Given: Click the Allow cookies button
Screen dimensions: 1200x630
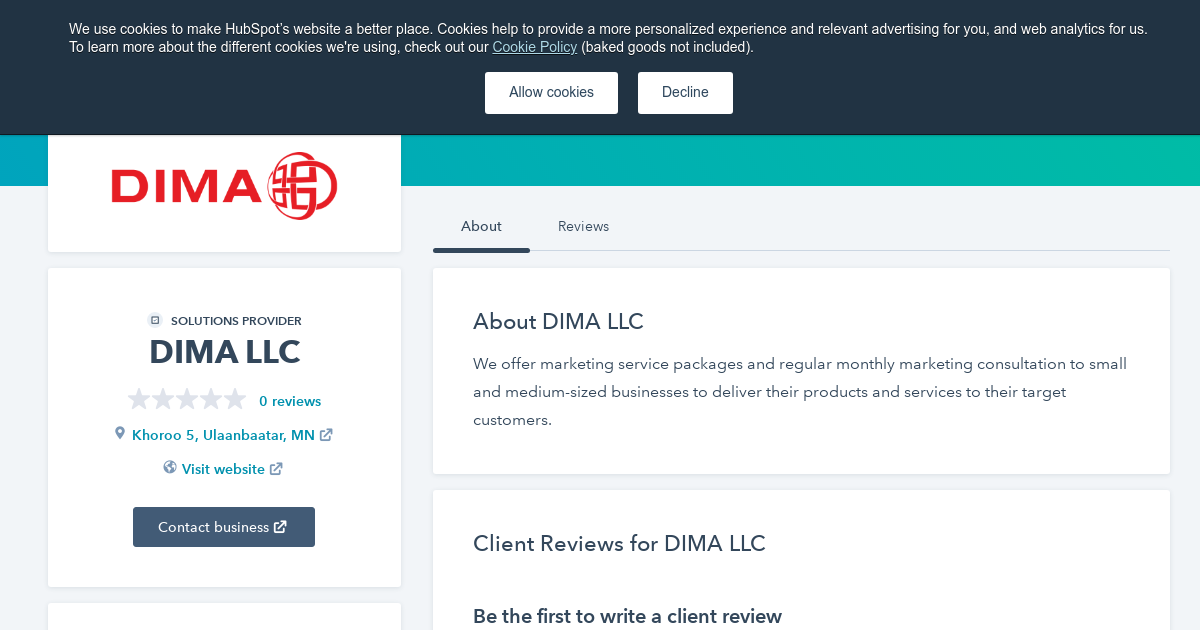Looking at the screenshot, I should 551,92.
